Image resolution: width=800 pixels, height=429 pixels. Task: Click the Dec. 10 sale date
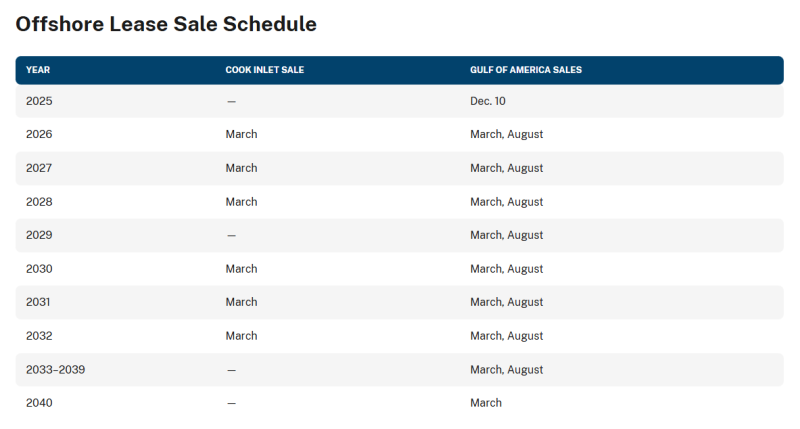click(489, 101)
